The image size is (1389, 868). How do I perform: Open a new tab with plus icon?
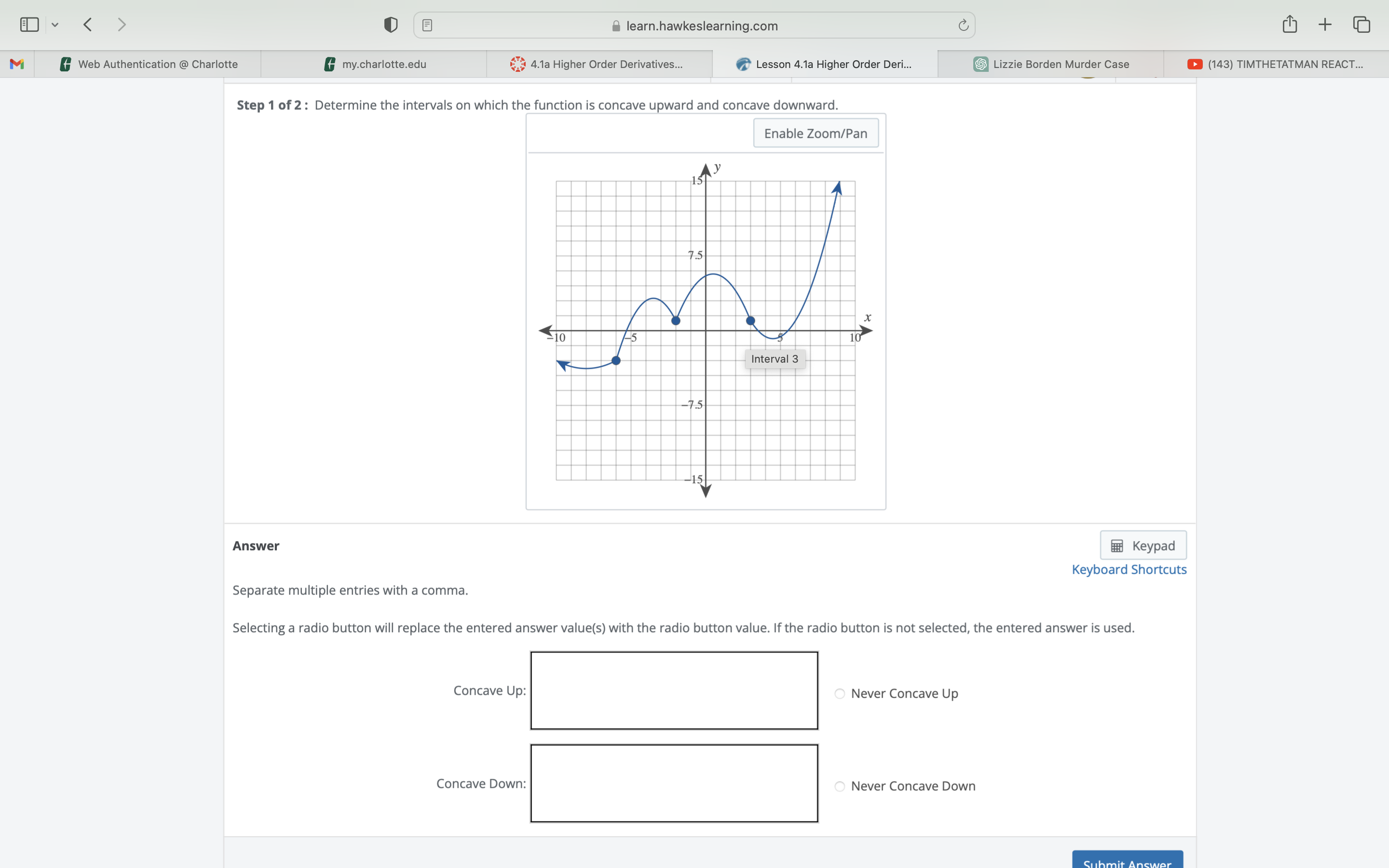pos(1325,24)
